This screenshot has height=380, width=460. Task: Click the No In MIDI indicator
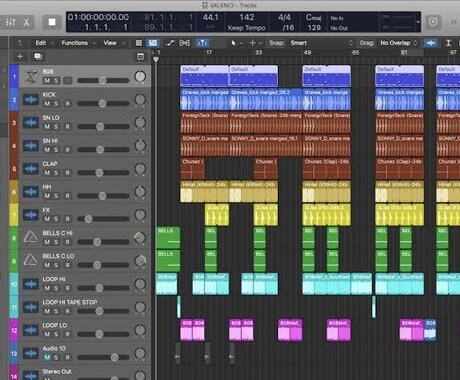pos(337,18)
